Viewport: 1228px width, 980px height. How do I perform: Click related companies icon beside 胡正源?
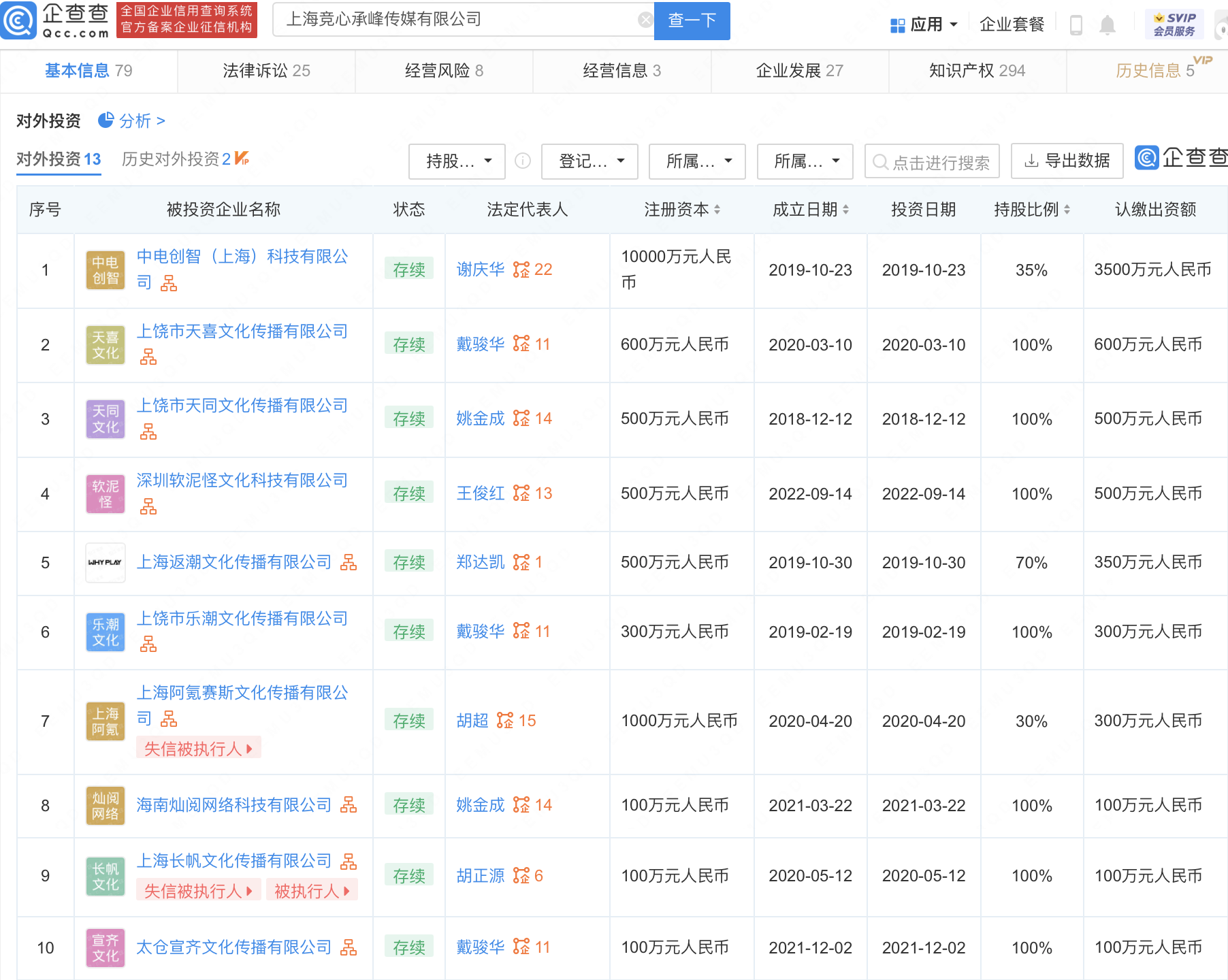click(521, 876)
